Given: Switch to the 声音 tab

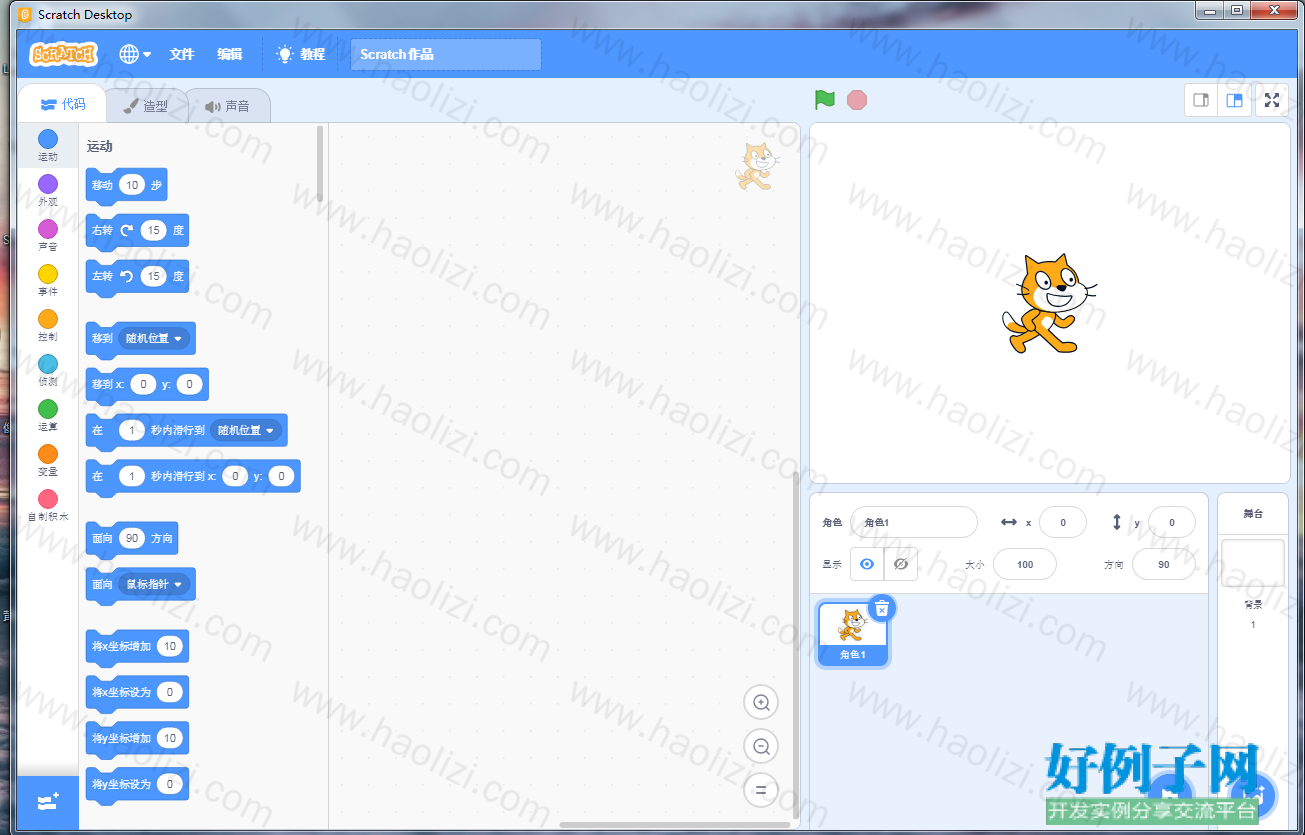Looking at the screenshot, I should 227,105.
